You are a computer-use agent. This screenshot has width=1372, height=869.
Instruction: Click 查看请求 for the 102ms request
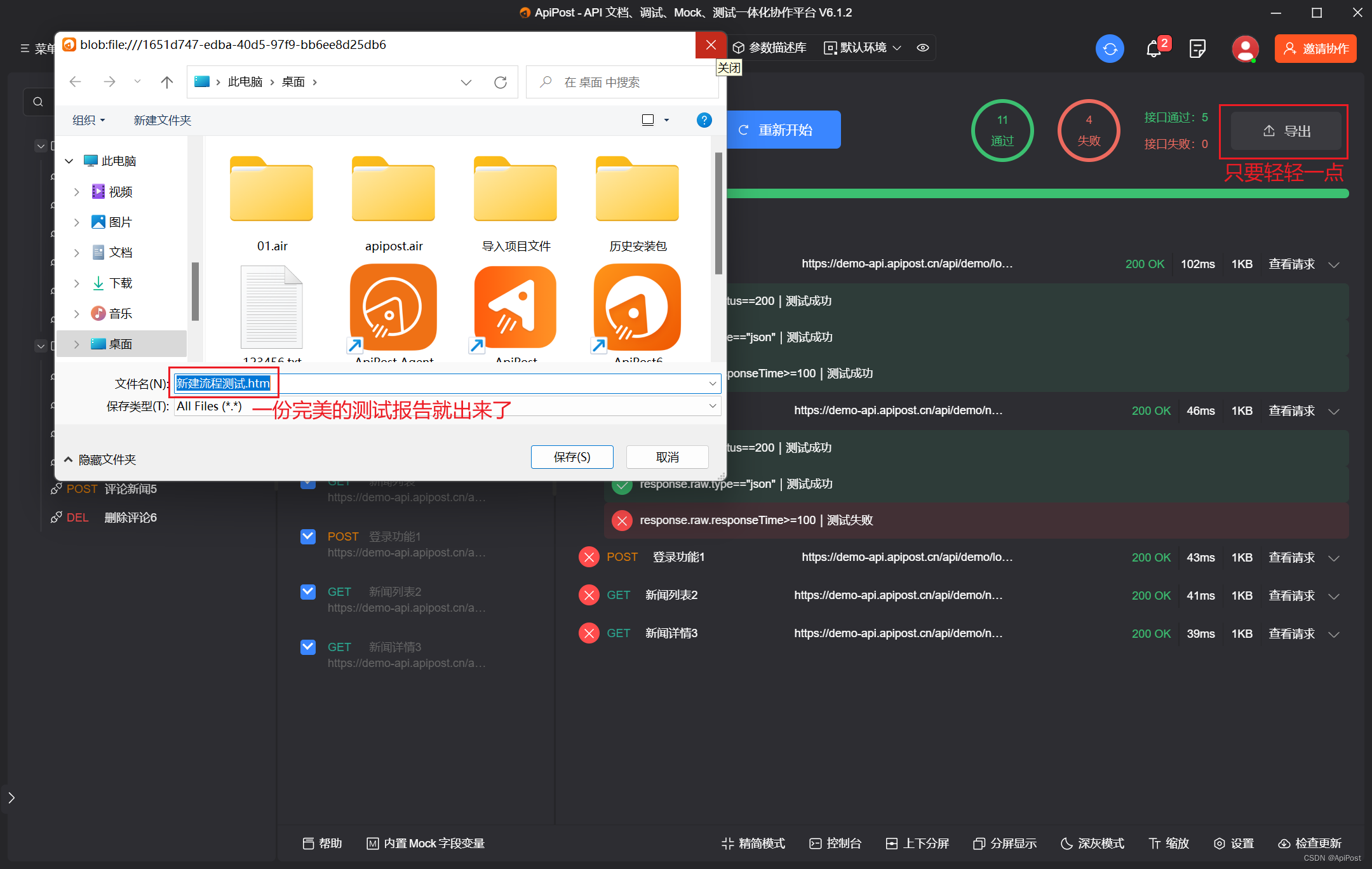coord(1291,264)
